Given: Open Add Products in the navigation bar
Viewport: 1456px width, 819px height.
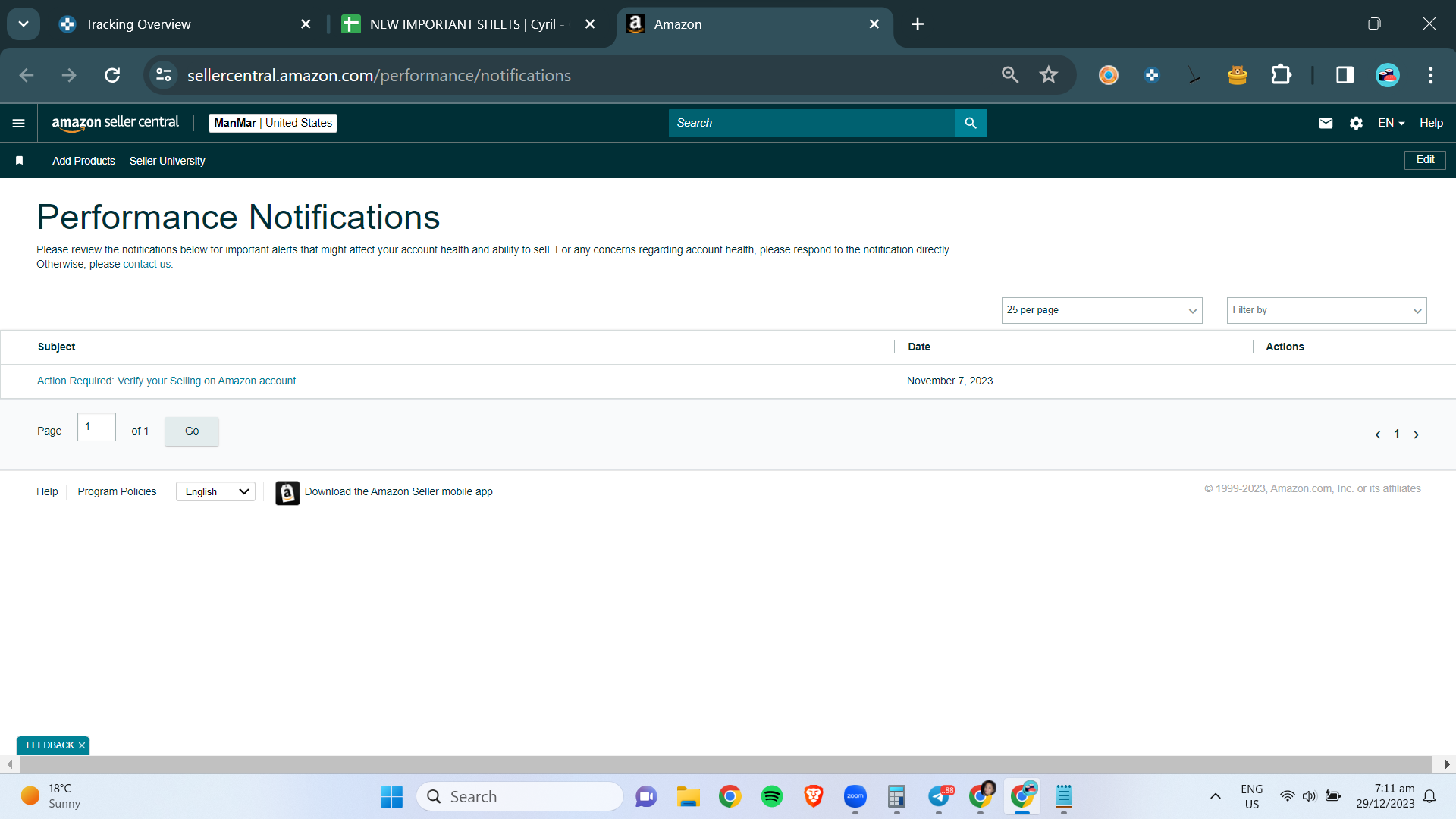Looking at the screenshot, I should click(83, 161).
